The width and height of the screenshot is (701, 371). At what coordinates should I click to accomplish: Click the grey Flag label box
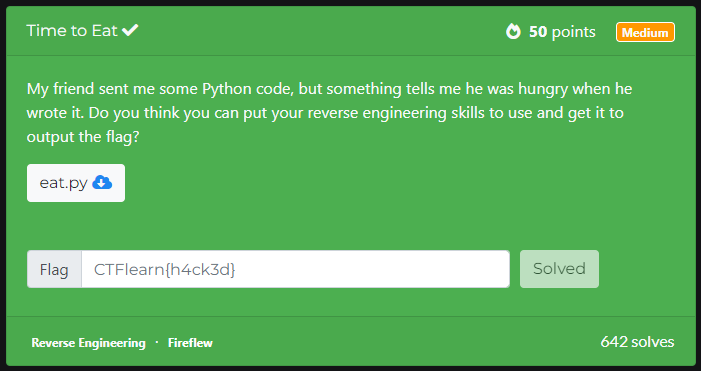click(x=54, y=269)
